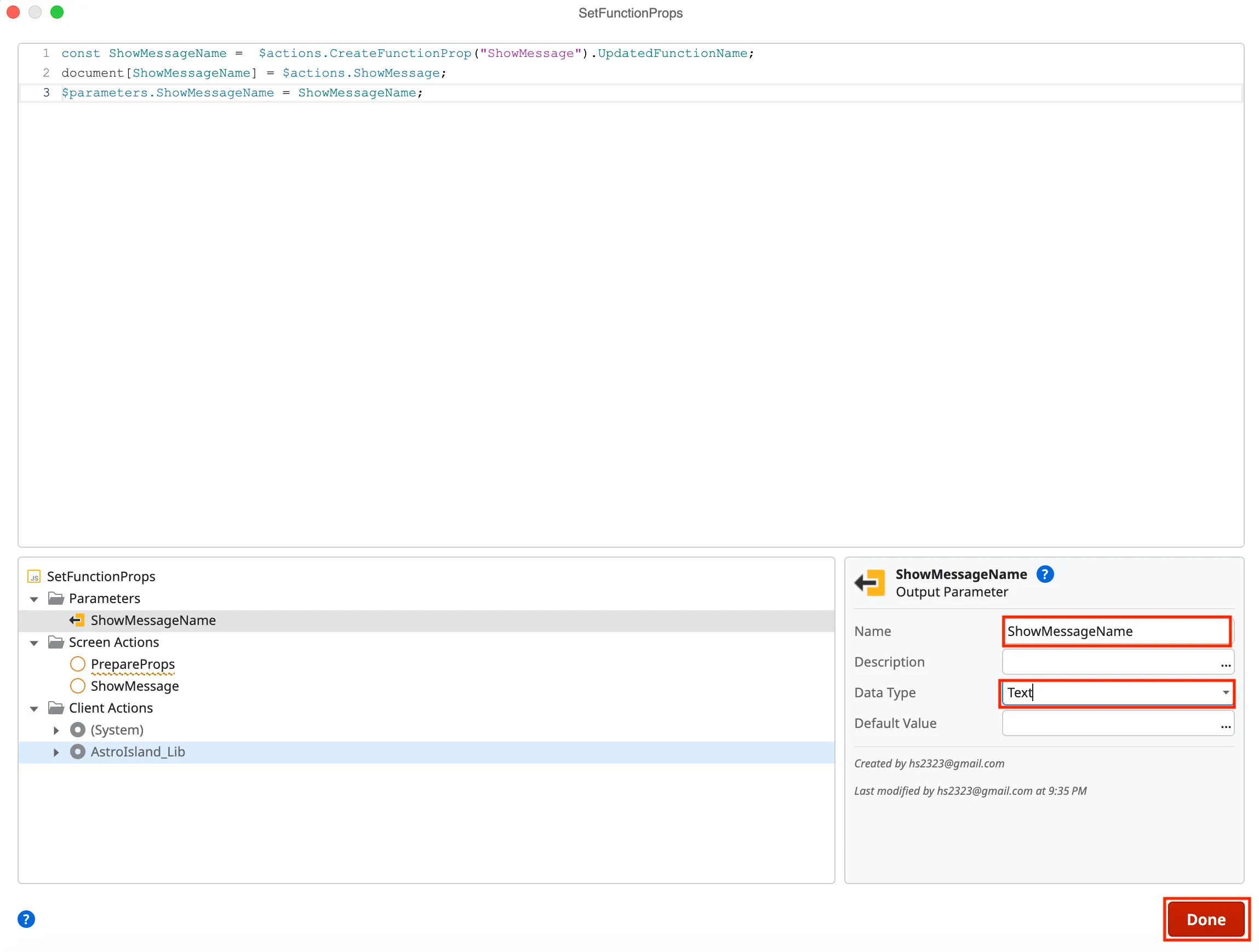Click the AstroIsland_Lib module icon

tap(77, 751)
